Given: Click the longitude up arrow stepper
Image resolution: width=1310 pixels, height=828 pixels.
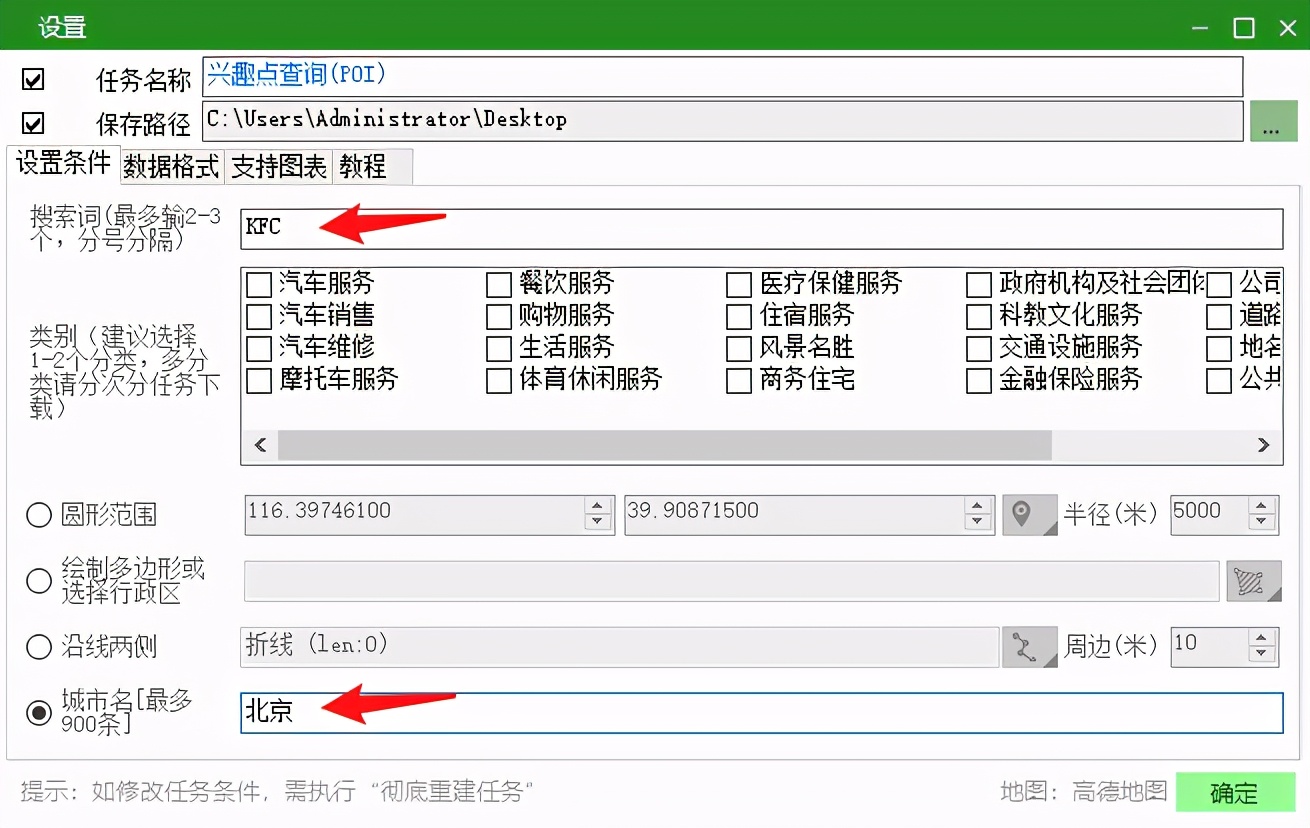Looking at the screenshot, I should pos(598,506).
